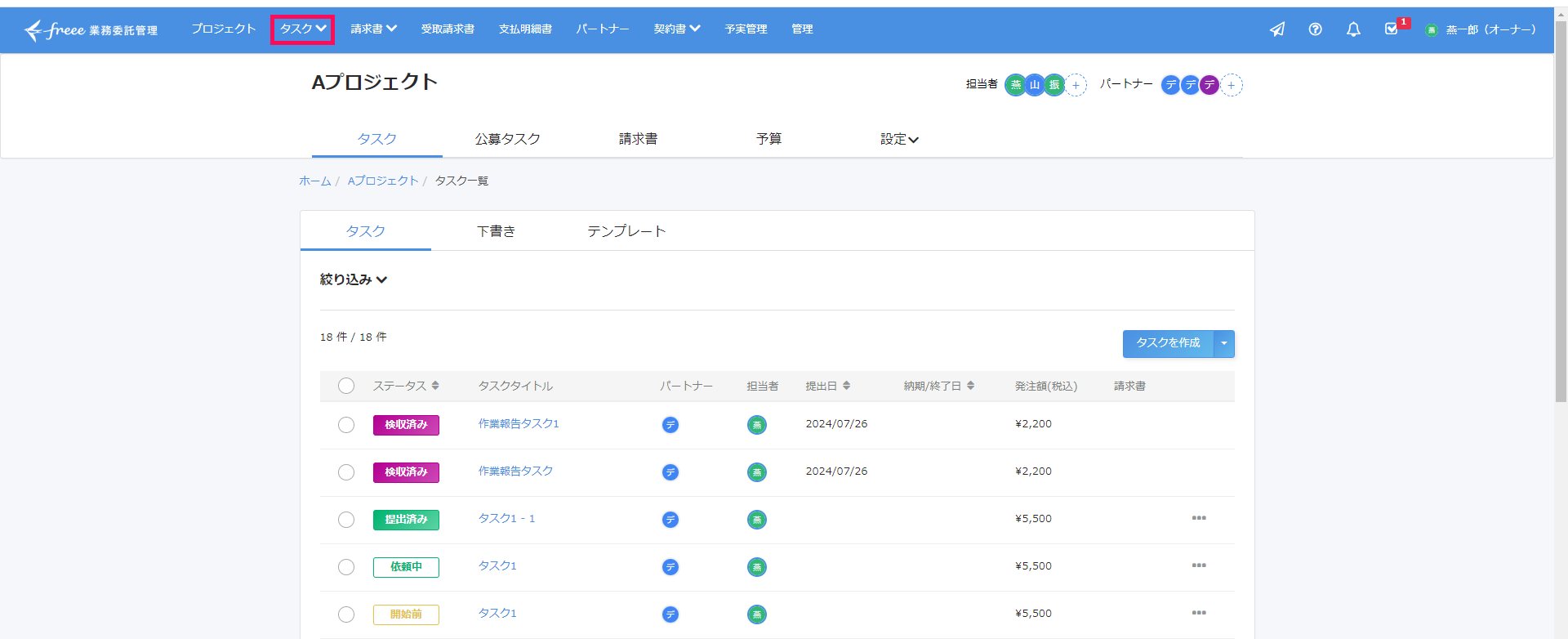This screenshot has width=1568, height=639.
Task: Expand the 契約書 menu in top navigation
Action: tap(677, 29)
